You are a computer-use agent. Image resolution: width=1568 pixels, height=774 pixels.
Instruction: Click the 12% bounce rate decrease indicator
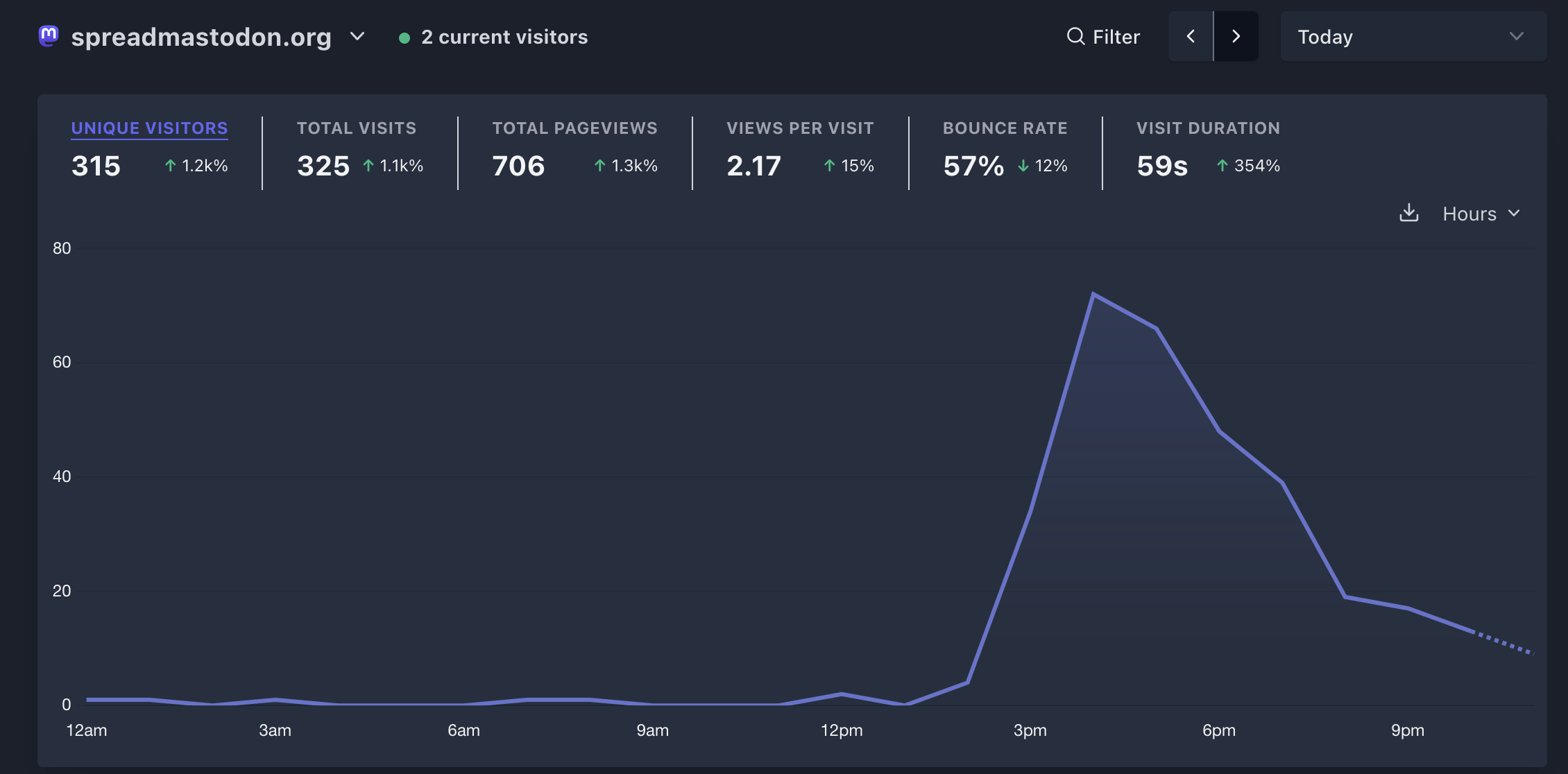click(1042, 166)
